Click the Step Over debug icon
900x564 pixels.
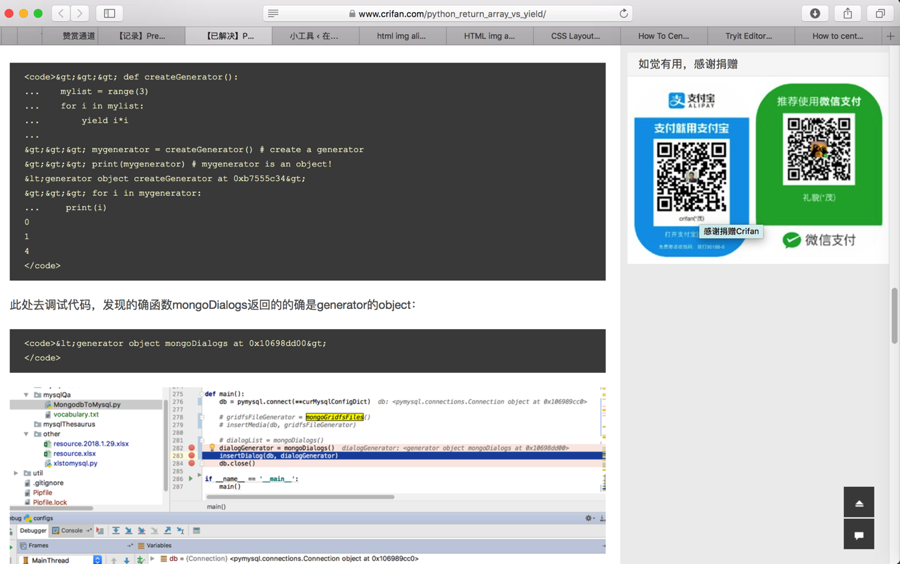click(x=115, y=531)
